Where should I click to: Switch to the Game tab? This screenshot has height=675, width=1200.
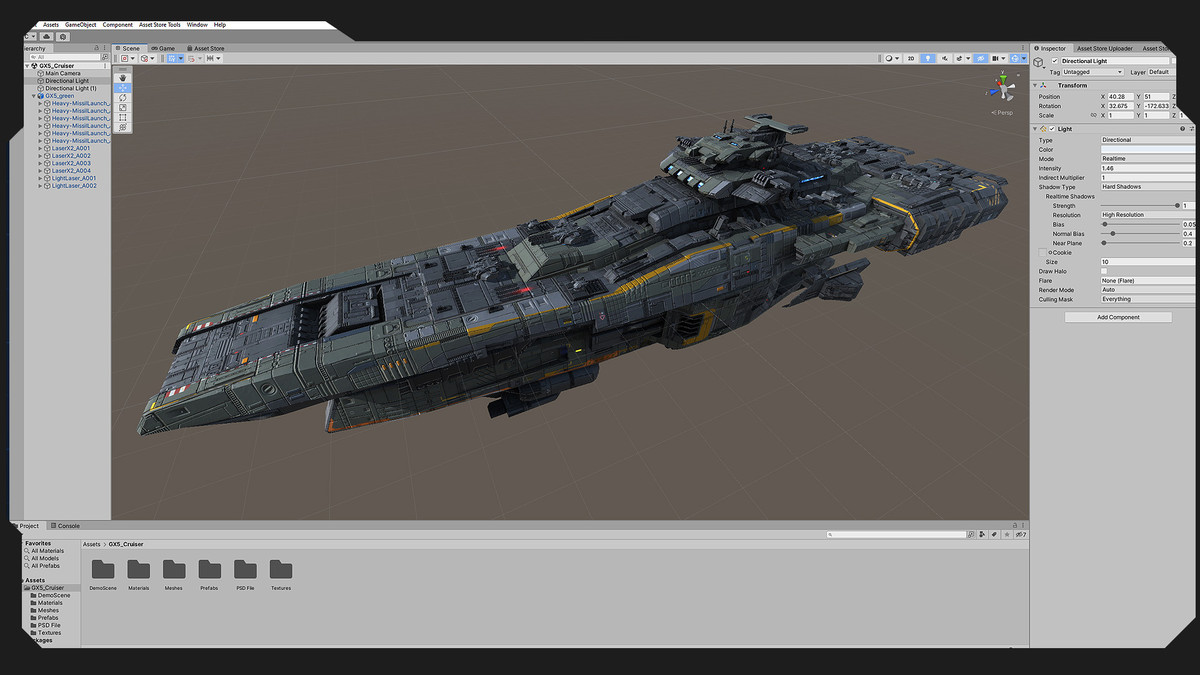pos(163,48)
